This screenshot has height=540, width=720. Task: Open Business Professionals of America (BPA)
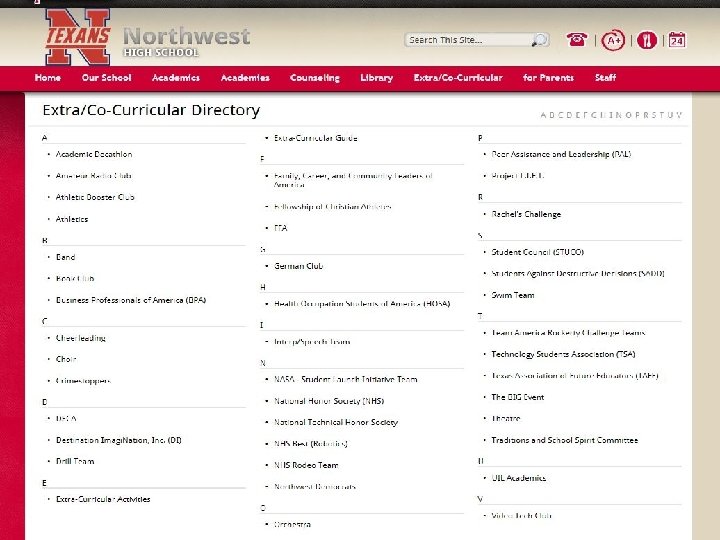131,300
